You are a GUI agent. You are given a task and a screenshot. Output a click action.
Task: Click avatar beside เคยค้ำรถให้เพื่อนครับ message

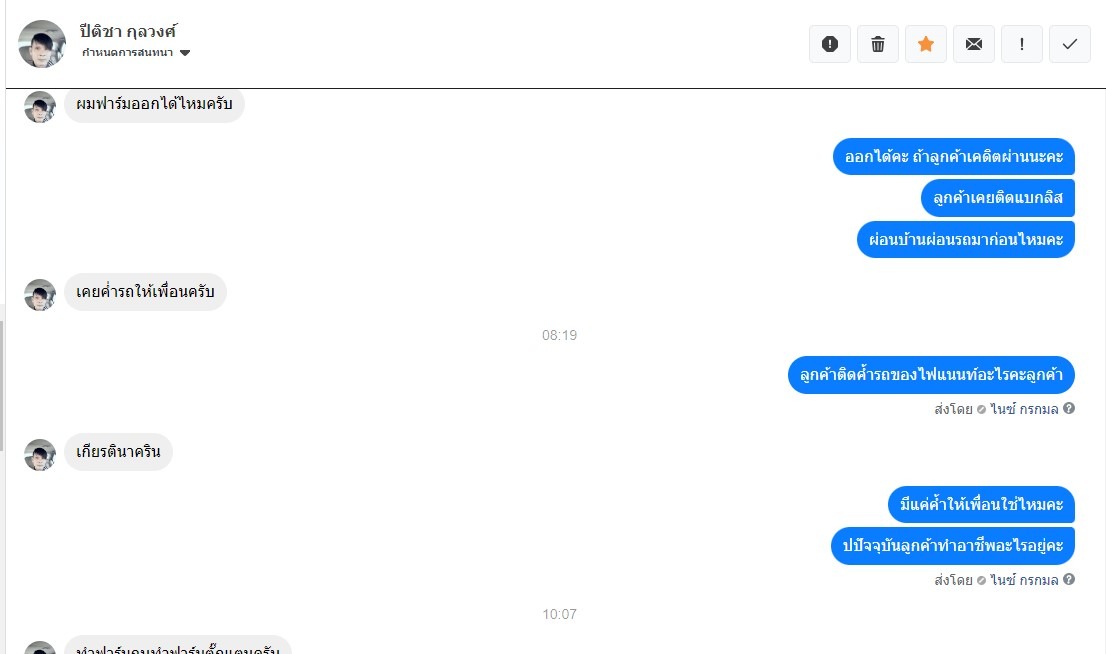click(x=40, y=295)
